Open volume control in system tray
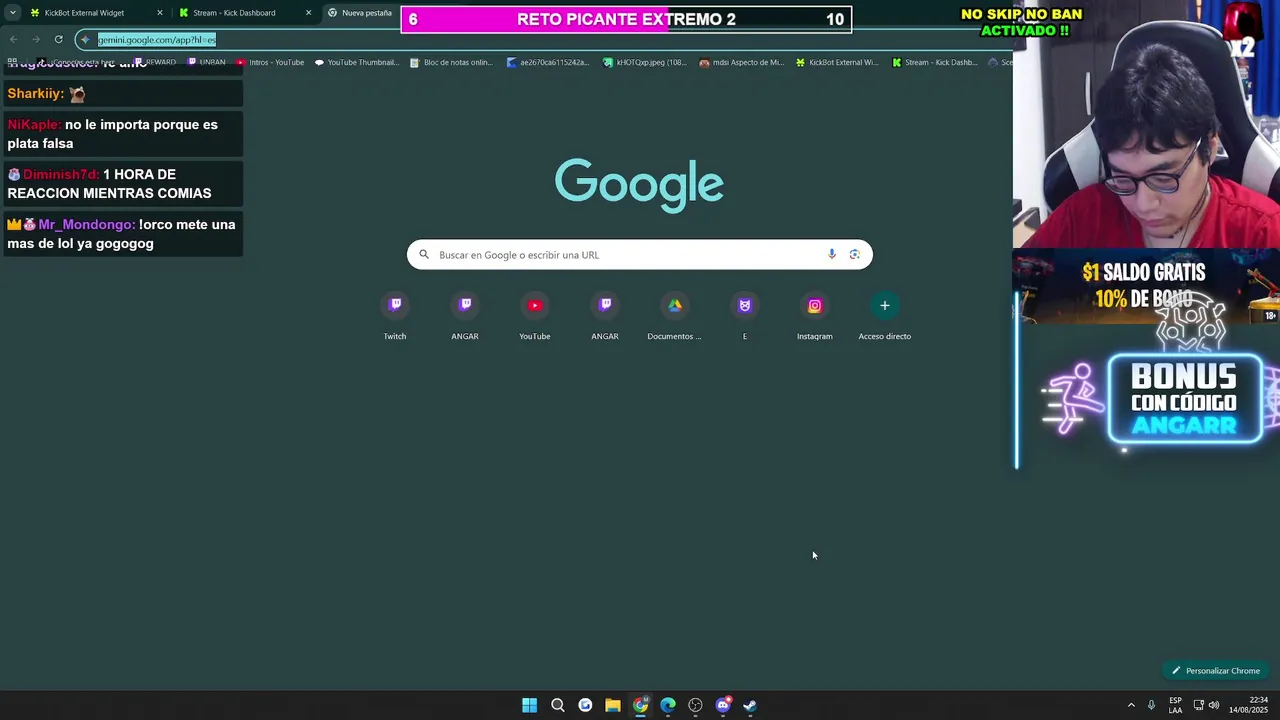1280x720 pixels. click(1214, 705)
